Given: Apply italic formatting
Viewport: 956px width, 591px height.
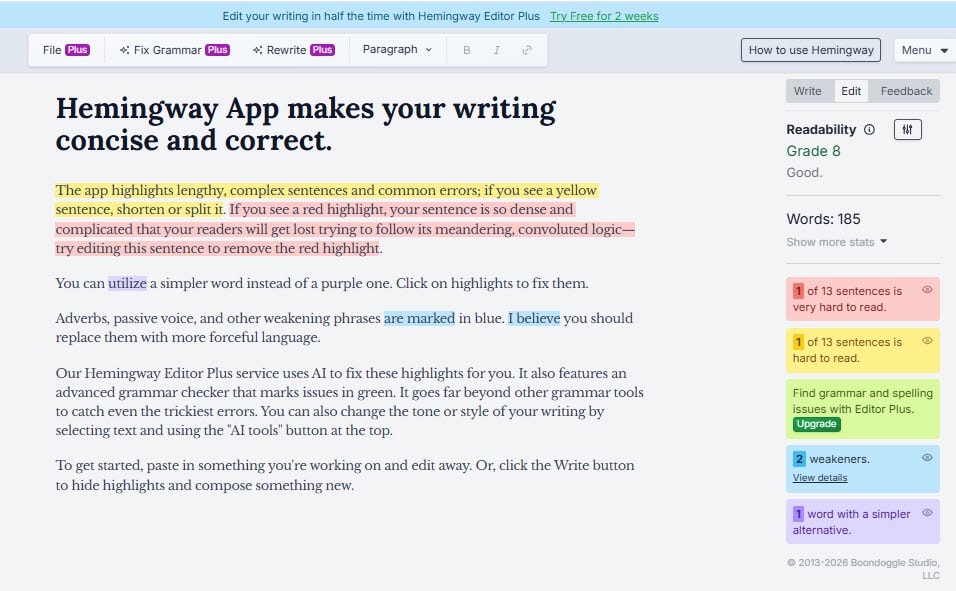Looking at the screenshot, I should click(496, 49).
